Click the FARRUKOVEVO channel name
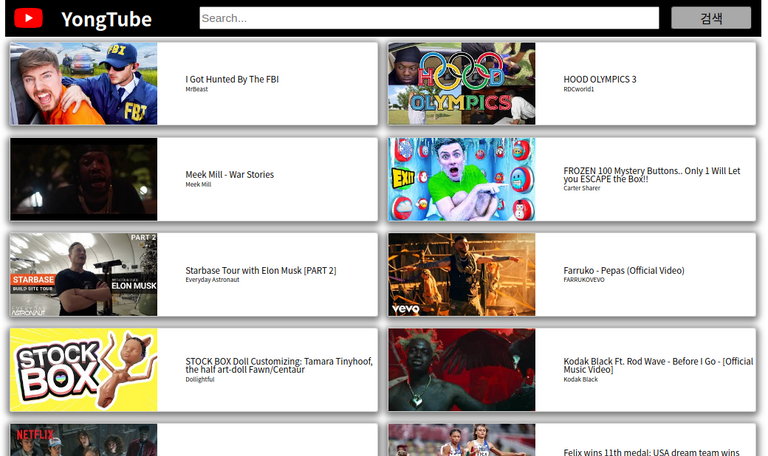The height and width of the screenshot is (456, 768). [x=584, y=280]
